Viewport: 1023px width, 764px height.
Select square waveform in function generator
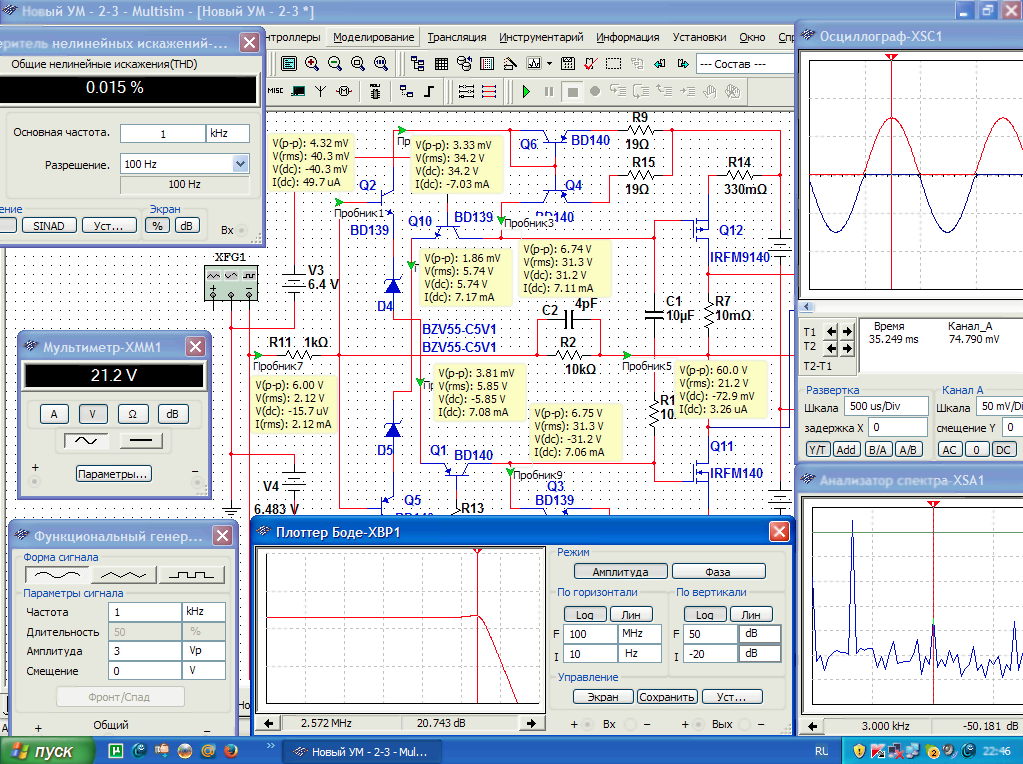coord(192,575)
